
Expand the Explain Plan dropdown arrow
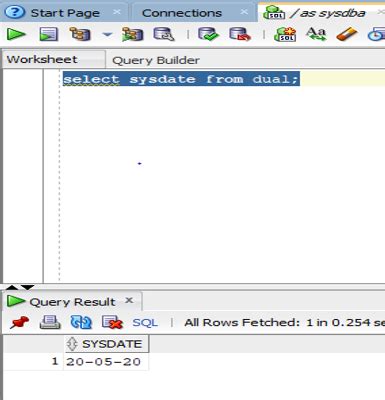(x=107, y=34)
